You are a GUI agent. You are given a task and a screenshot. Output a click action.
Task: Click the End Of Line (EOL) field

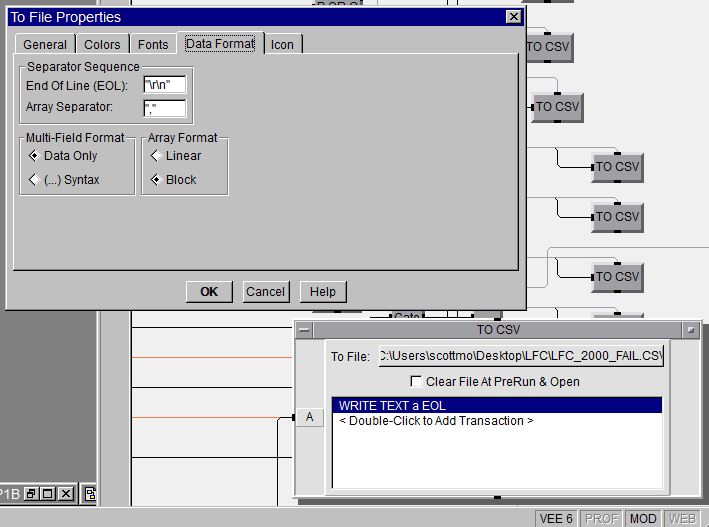point(164,86)
